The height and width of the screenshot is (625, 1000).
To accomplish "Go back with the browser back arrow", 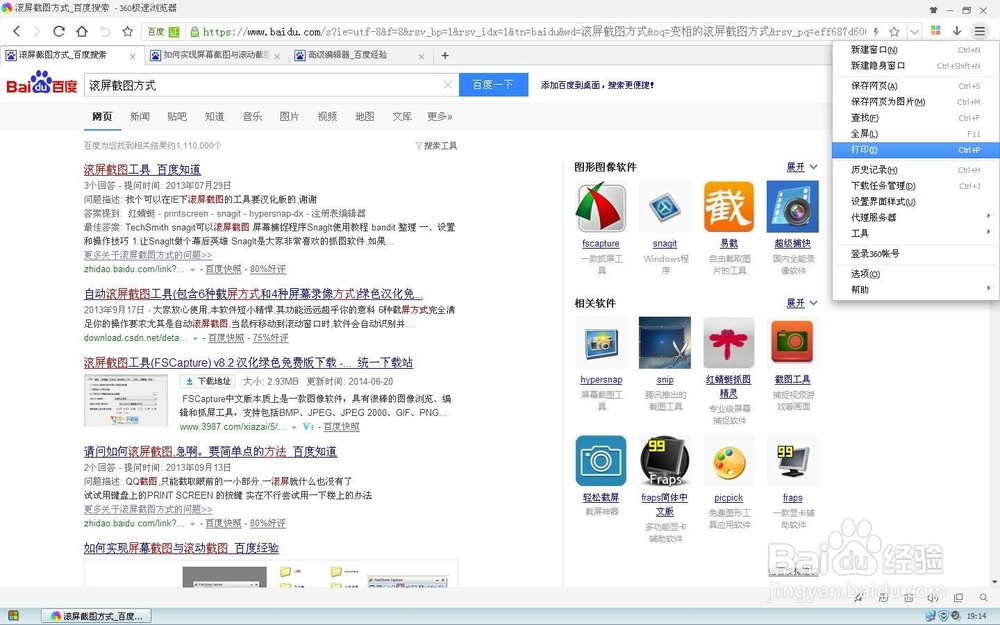I will pyautogui.click(x=17, y=31).
